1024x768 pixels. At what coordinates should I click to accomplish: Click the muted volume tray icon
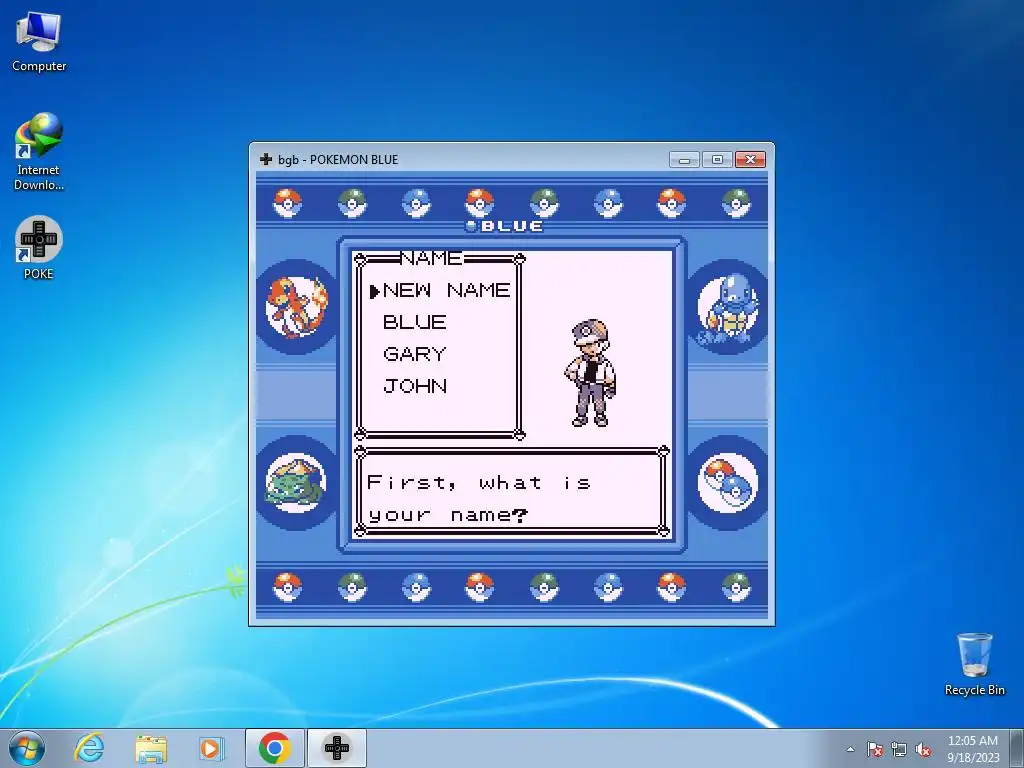(x=923, y=749)
